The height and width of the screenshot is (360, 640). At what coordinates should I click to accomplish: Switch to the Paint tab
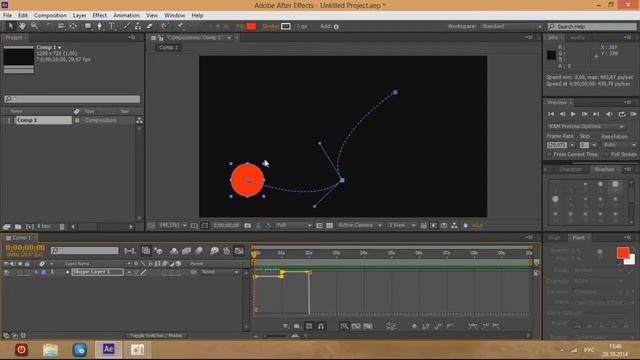578,237
